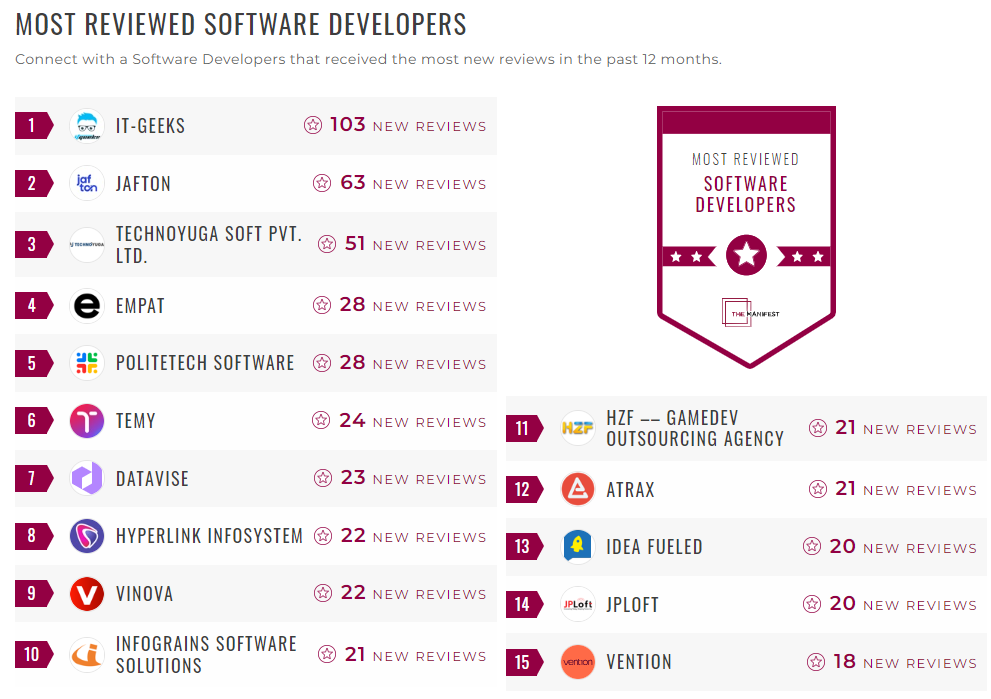Select the HZF GameDev Outsourcing Agency logo

point(577,427)
